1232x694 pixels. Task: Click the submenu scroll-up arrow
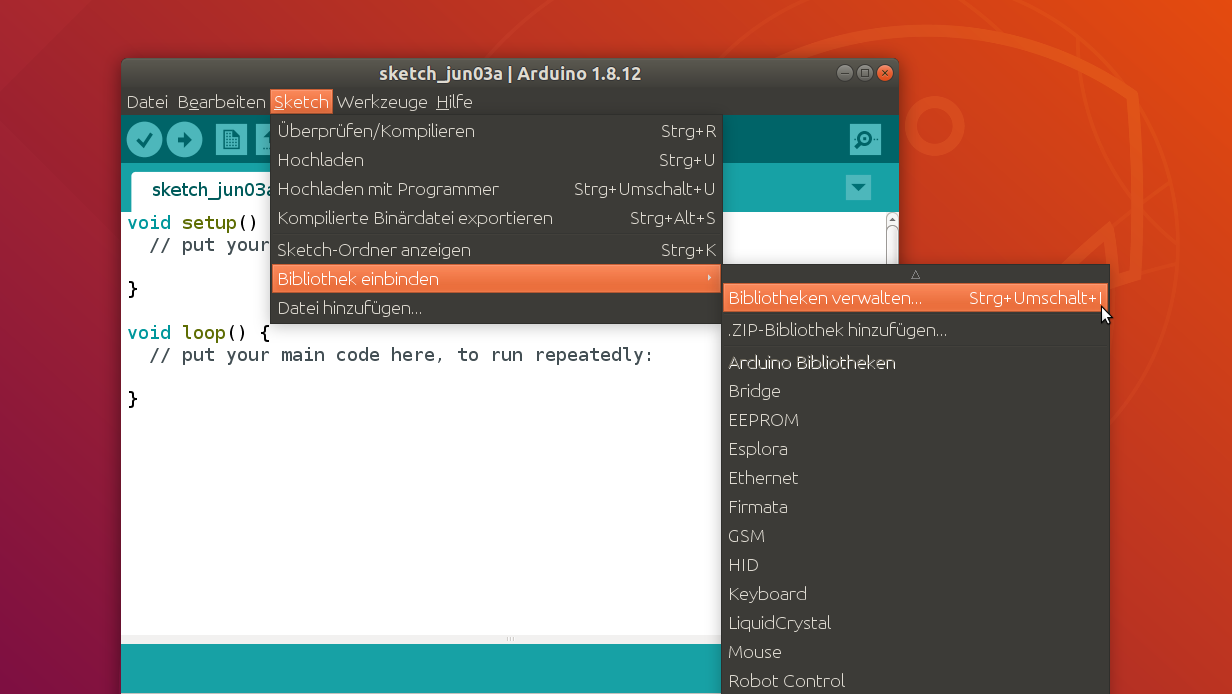point(915,274)
